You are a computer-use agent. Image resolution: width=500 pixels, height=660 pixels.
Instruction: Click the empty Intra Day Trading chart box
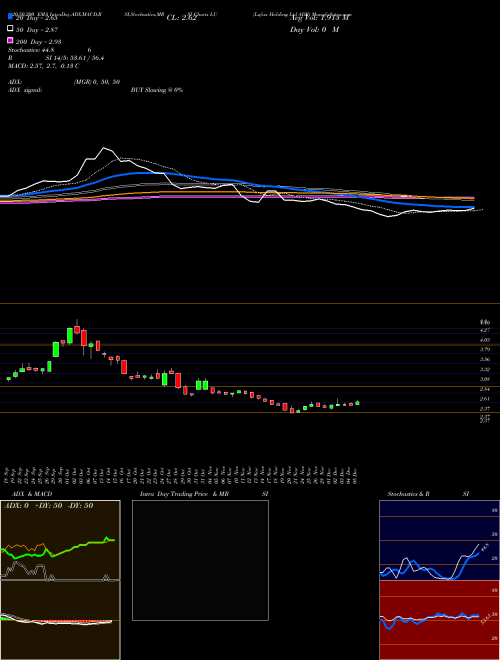click(x=200, y=560)
